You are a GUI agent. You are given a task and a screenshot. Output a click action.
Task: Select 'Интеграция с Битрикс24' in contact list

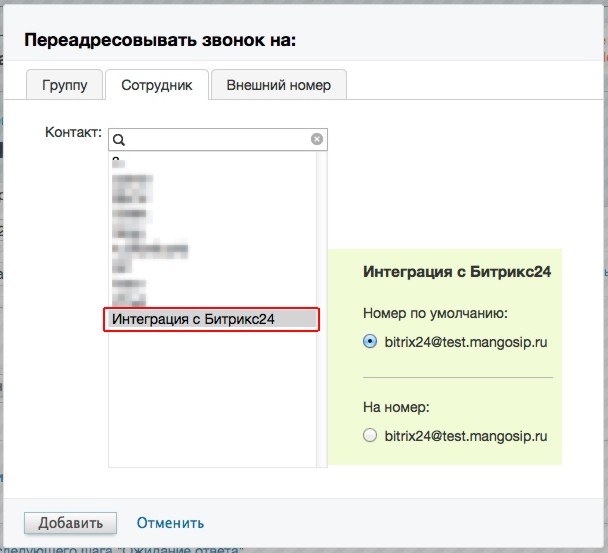click(x=211, y=319)
